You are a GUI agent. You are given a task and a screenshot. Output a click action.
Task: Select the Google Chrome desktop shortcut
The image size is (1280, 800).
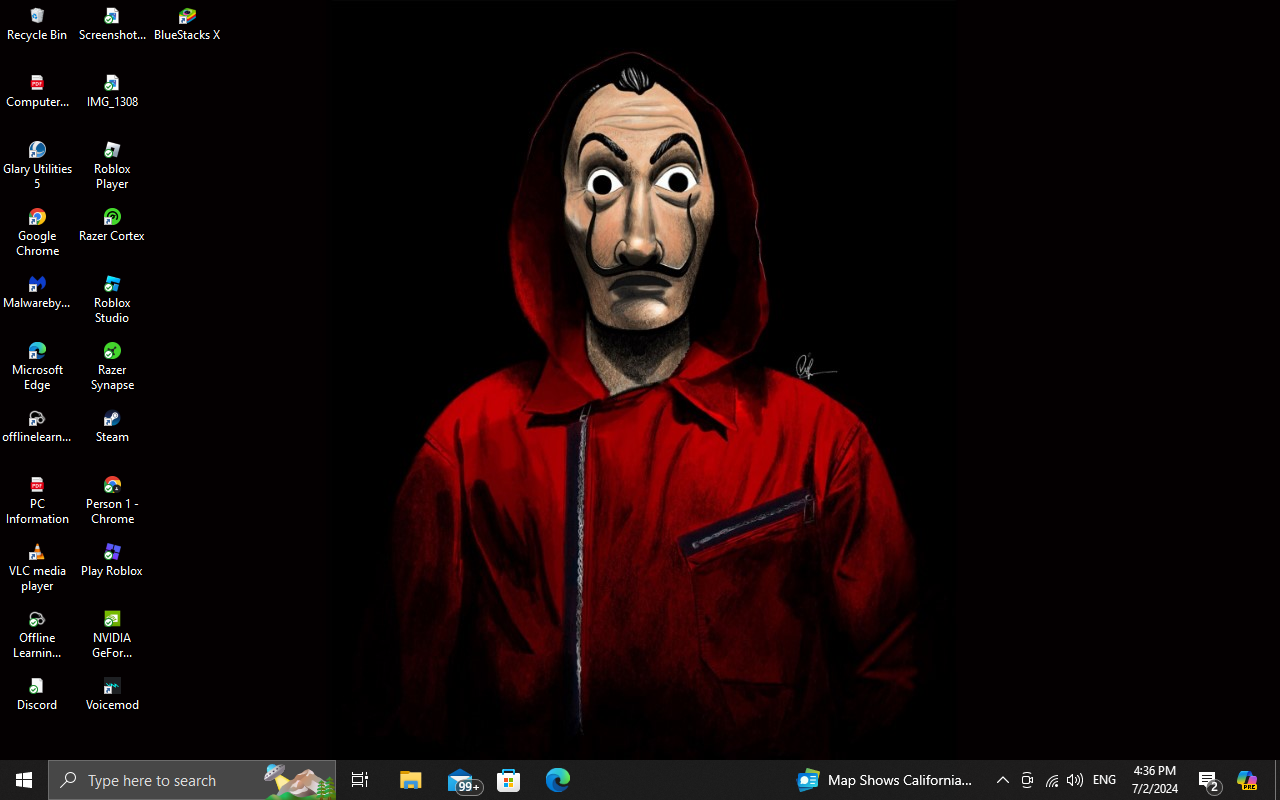(37, 233)
